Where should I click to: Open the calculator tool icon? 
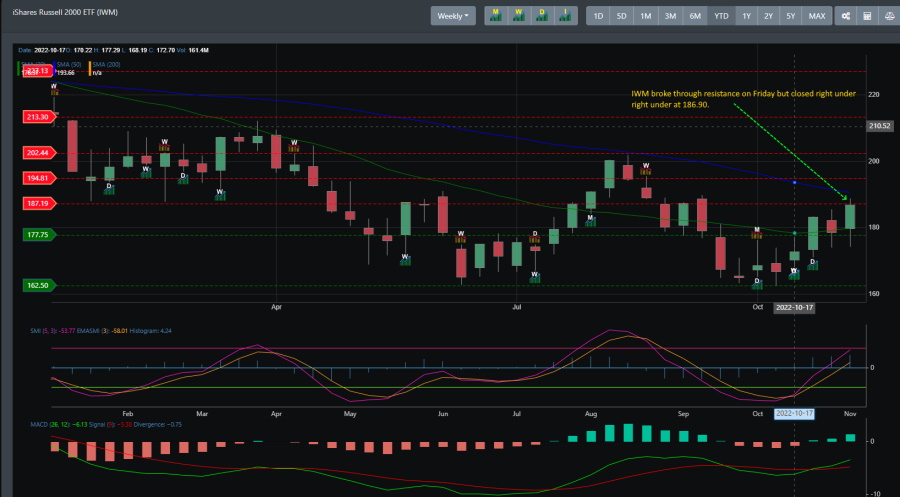point(867,16)
